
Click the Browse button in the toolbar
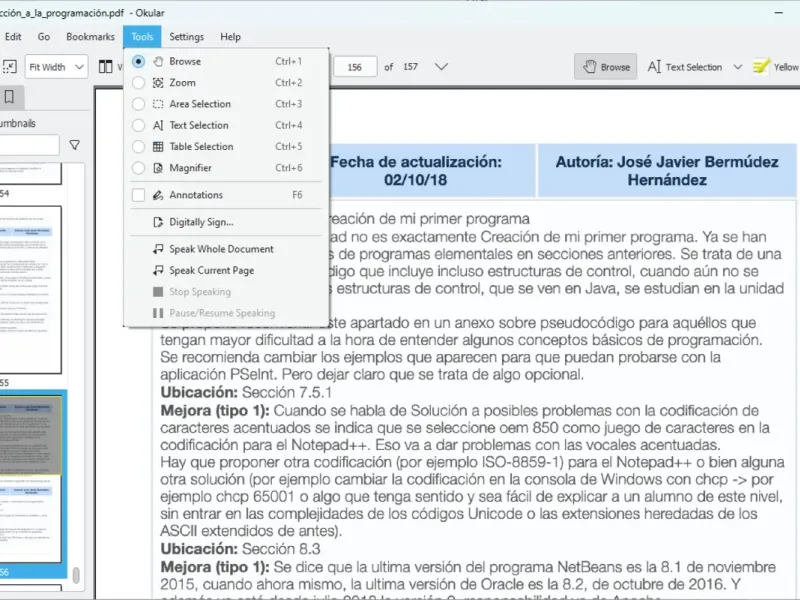point(606,67)
